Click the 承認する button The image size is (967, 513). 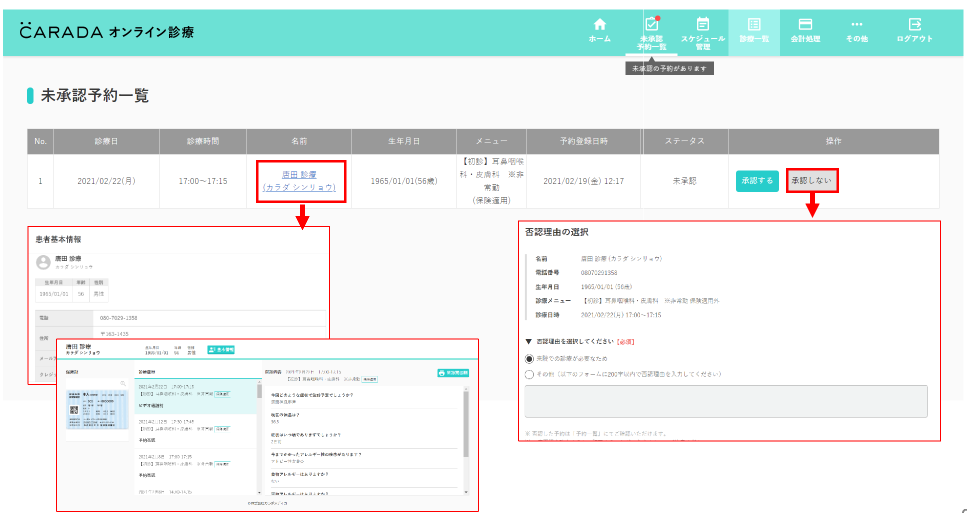click(x=757, y=181)
